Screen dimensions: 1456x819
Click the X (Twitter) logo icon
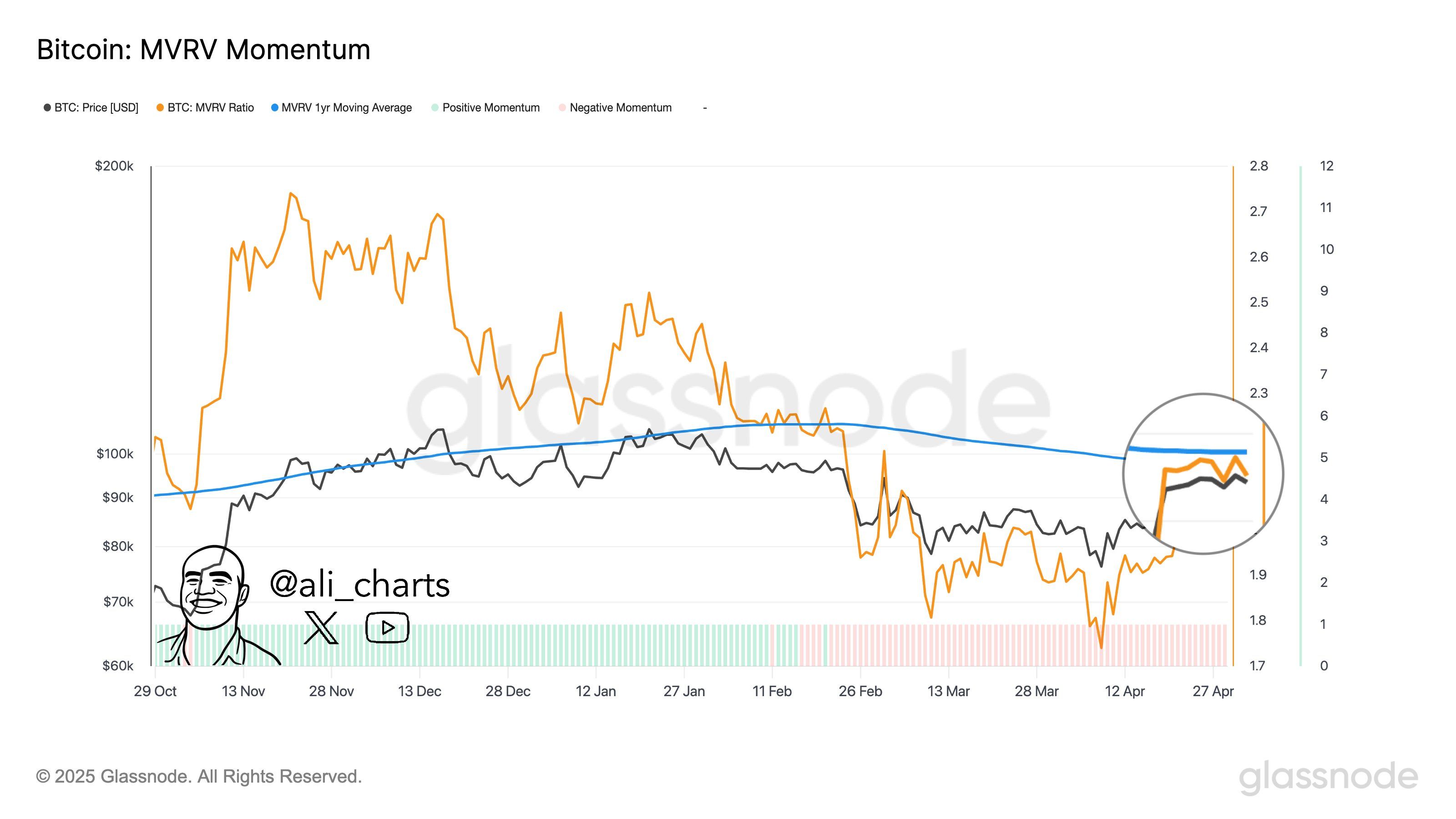(321, 627)
